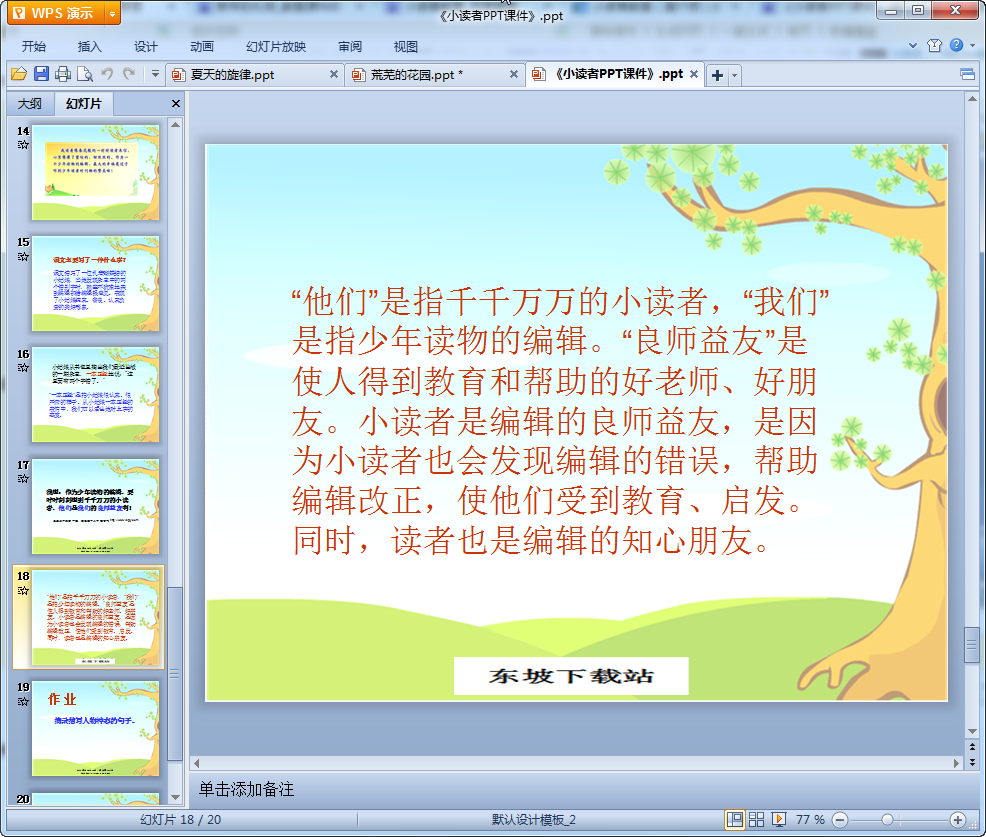Click the Open folder icon in toolbar
The height and width of the screenshot is (837, 986).
[19, 74]
